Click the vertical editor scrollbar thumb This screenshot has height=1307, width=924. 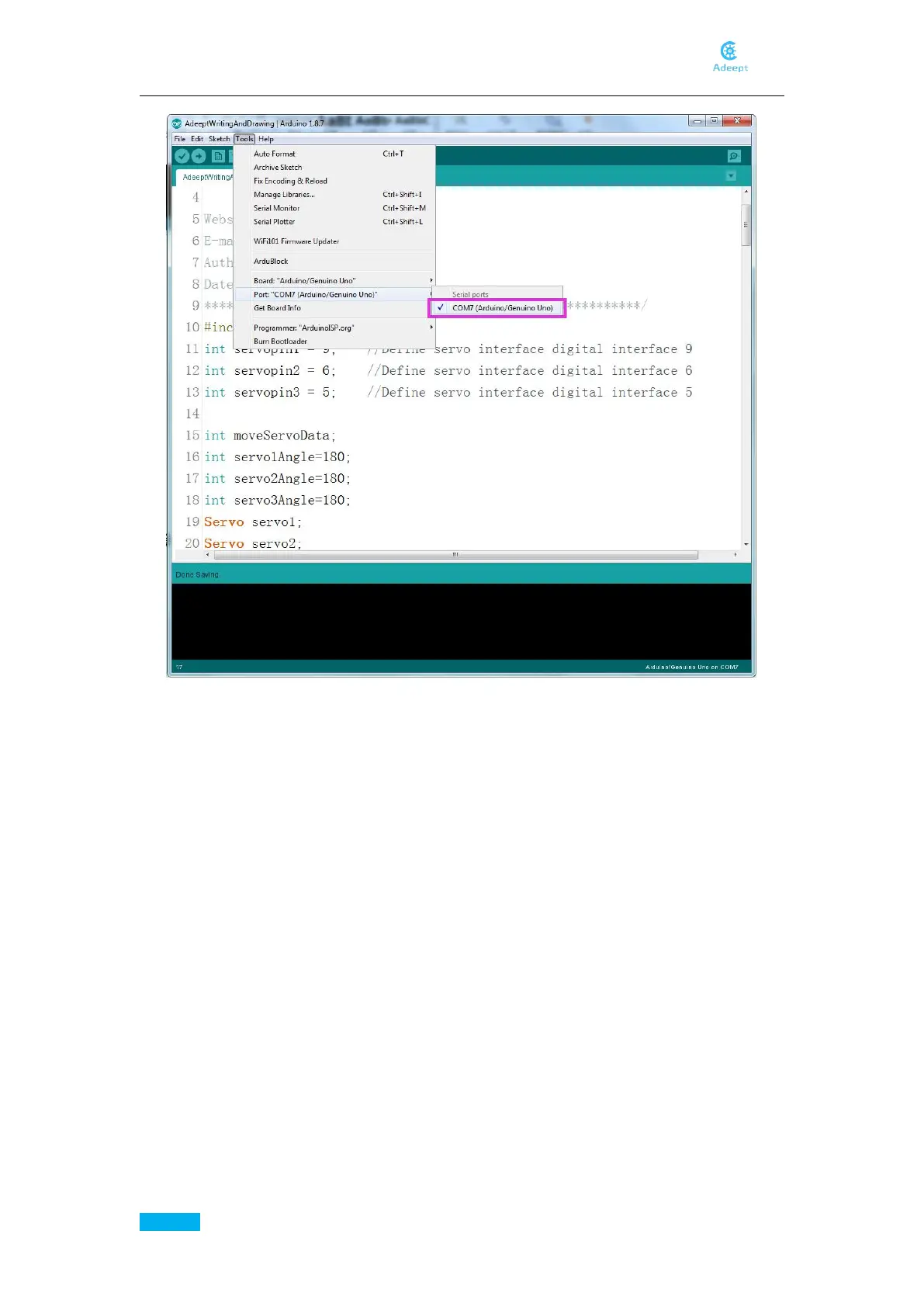(746, 225)
